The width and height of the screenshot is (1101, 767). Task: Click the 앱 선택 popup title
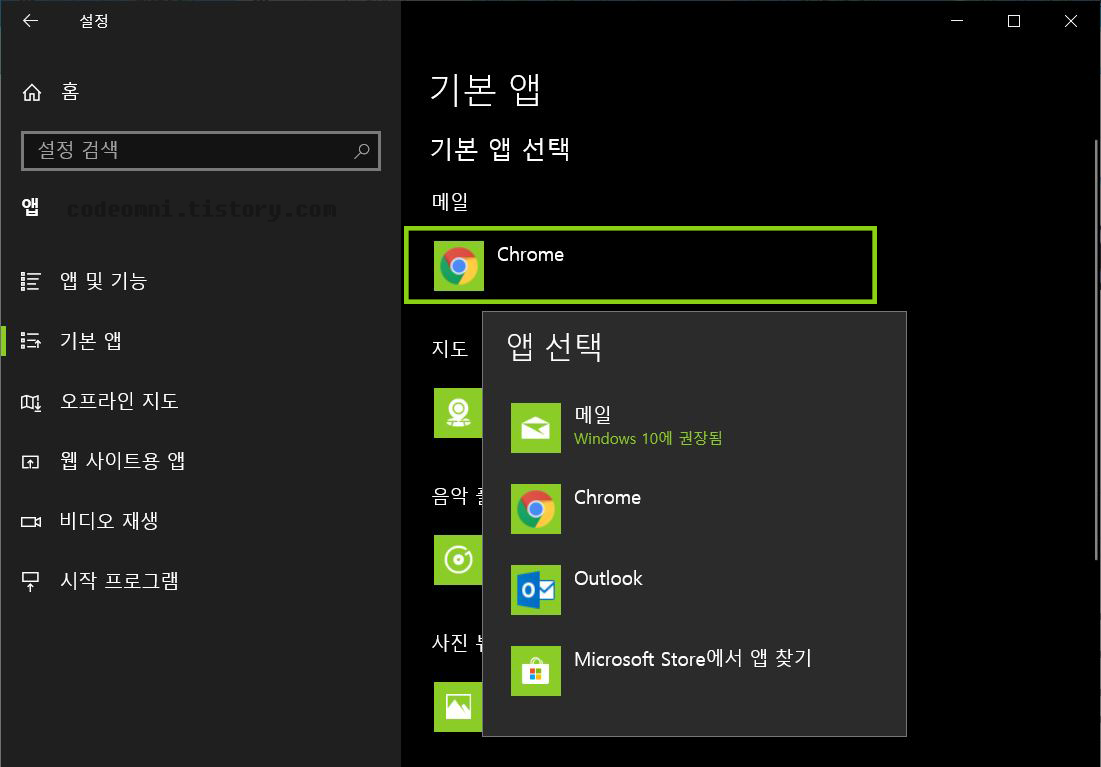pyautogui.click(x=554, y=346)
